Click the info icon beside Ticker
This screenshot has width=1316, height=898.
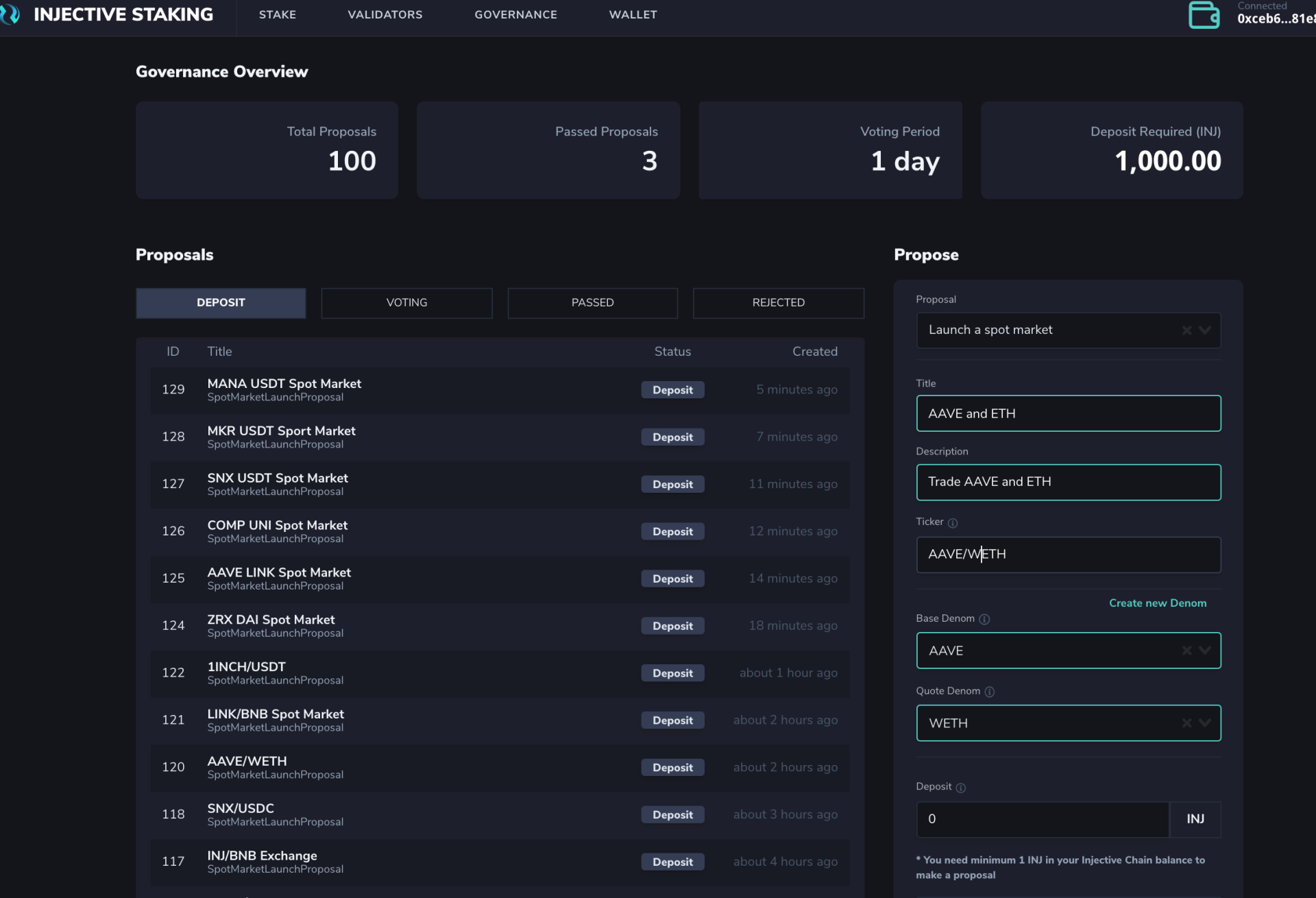click(x=953, y=522)
